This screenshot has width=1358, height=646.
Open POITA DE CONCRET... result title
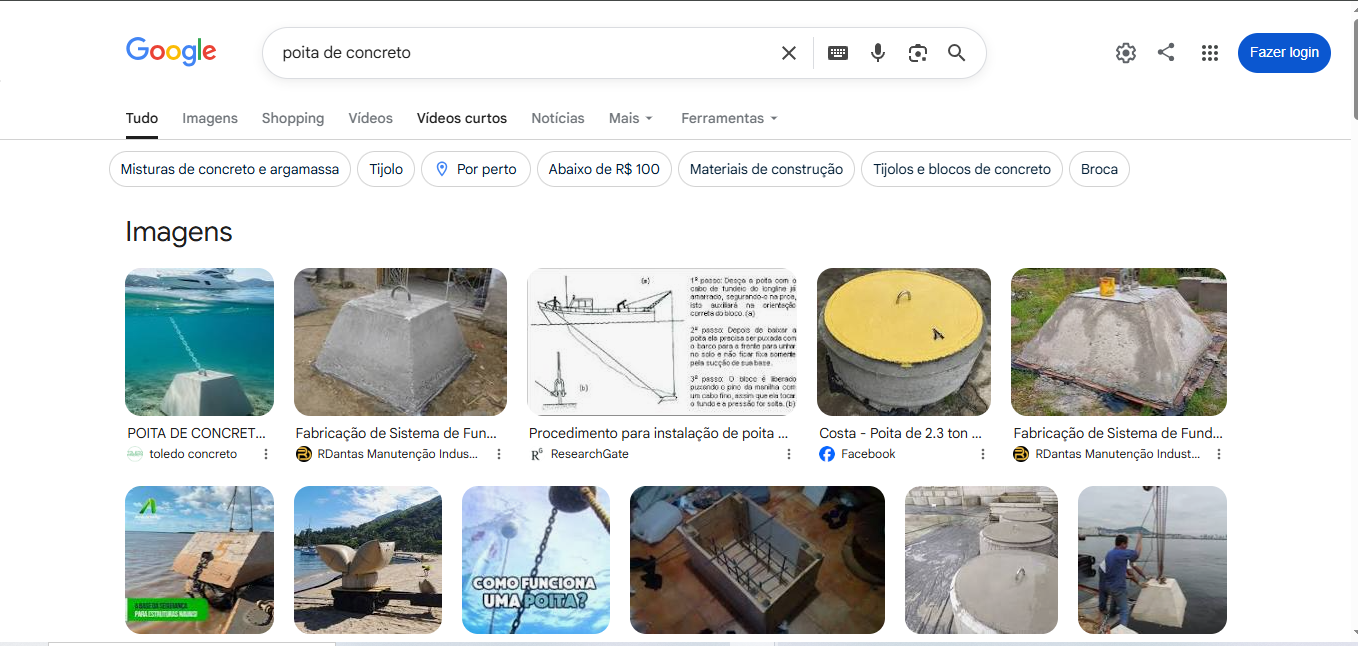coord(197,433)
